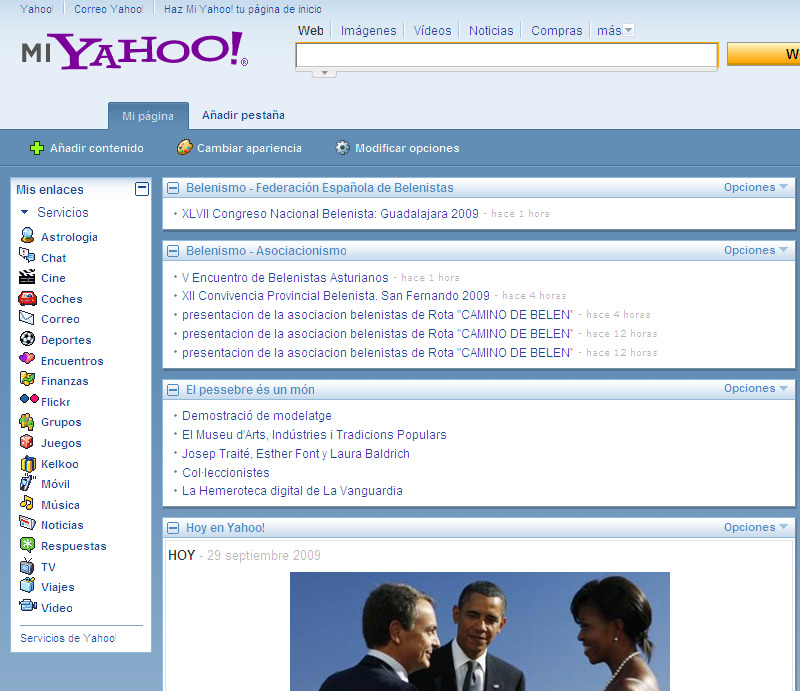This screenshot has width=800, height=691.
Task: Collapse the Belenismo - Asociacionismo module
Action: pyautogui.click(x=173, y=251)
